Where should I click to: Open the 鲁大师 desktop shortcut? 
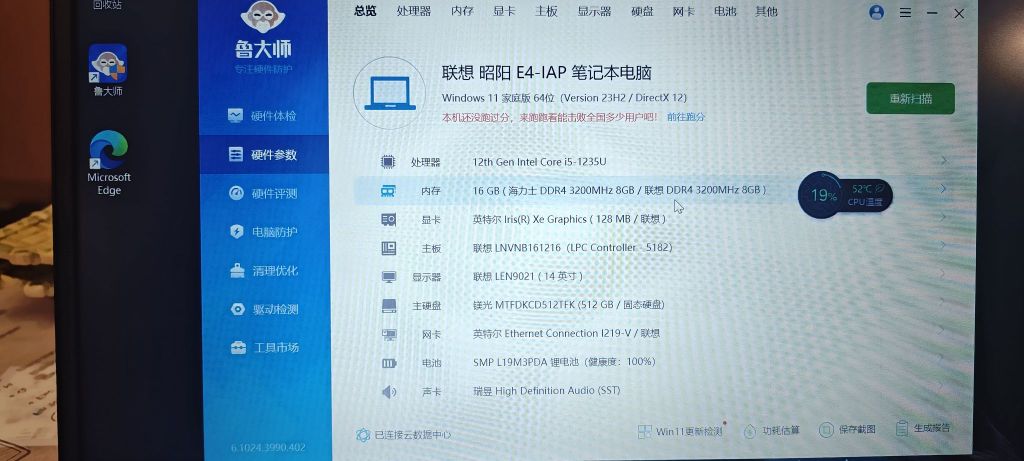(108, 71)
